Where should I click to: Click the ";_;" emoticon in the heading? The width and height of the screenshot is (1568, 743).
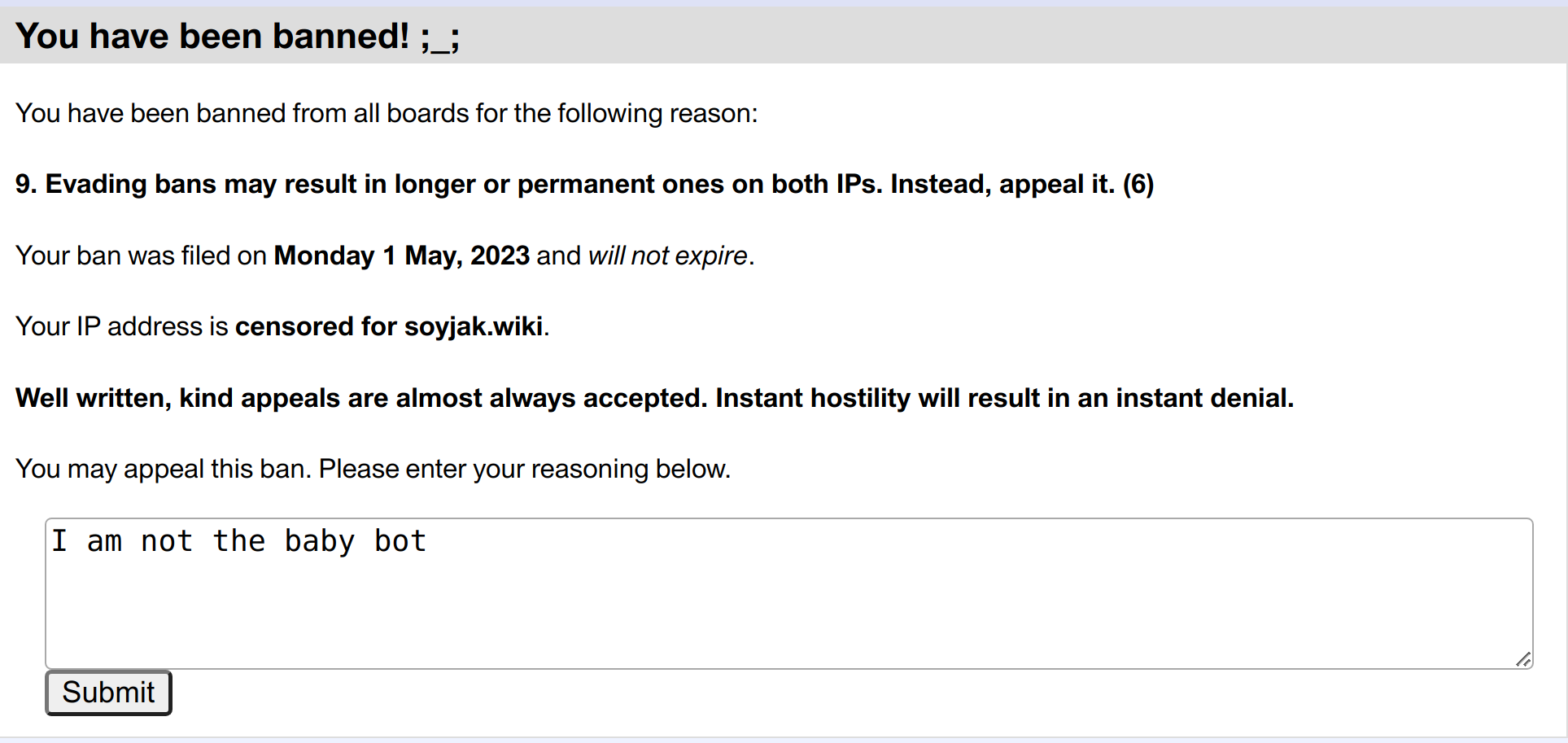tap(440, 37)
